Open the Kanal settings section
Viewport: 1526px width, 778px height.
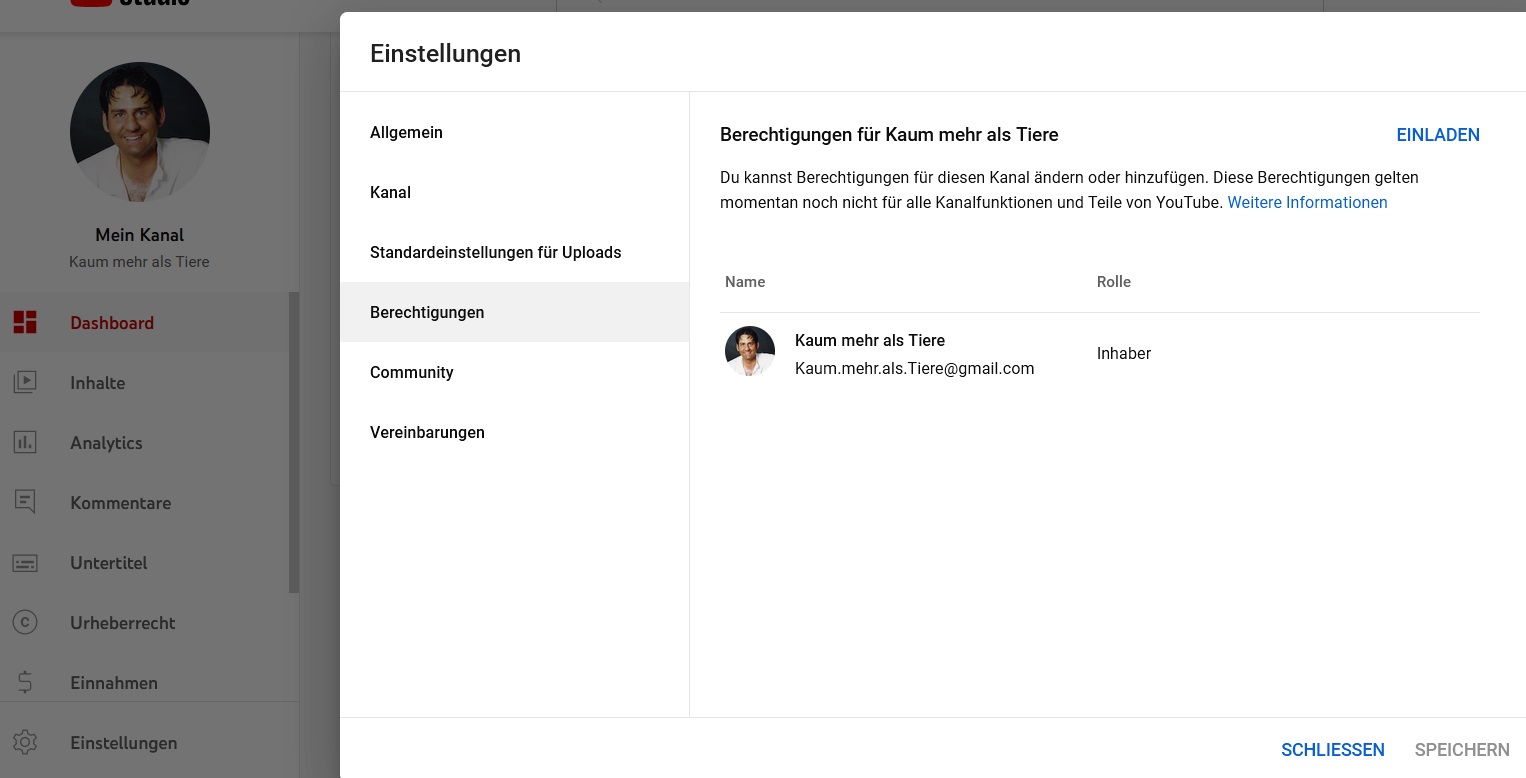(390, 192)
